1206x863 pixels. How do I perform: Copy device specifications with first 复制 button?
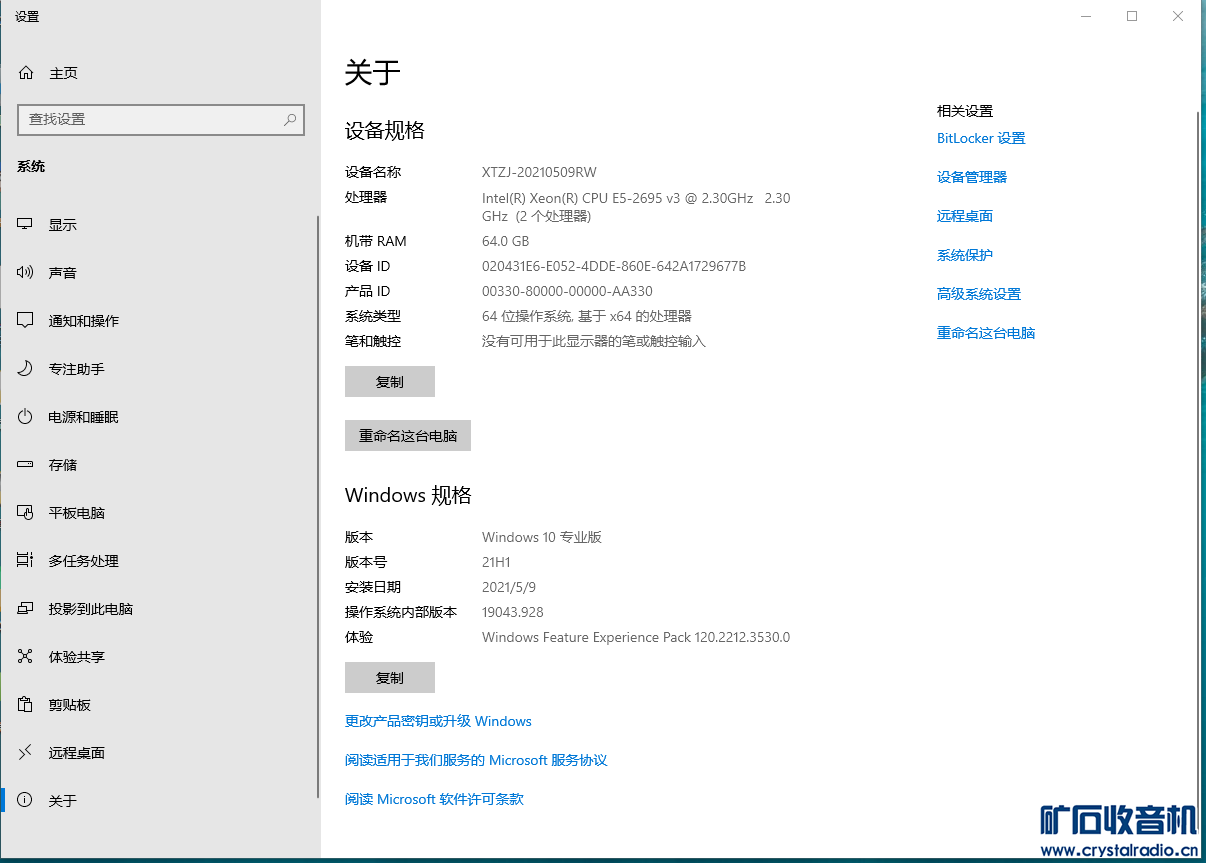pyautogui.click(x=389, y=382)
